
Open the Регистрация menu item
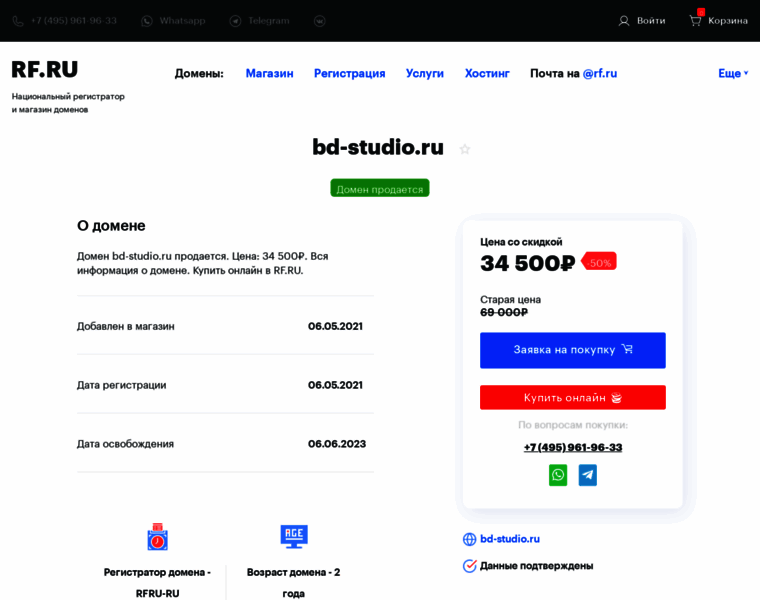[x=349, y=73]
